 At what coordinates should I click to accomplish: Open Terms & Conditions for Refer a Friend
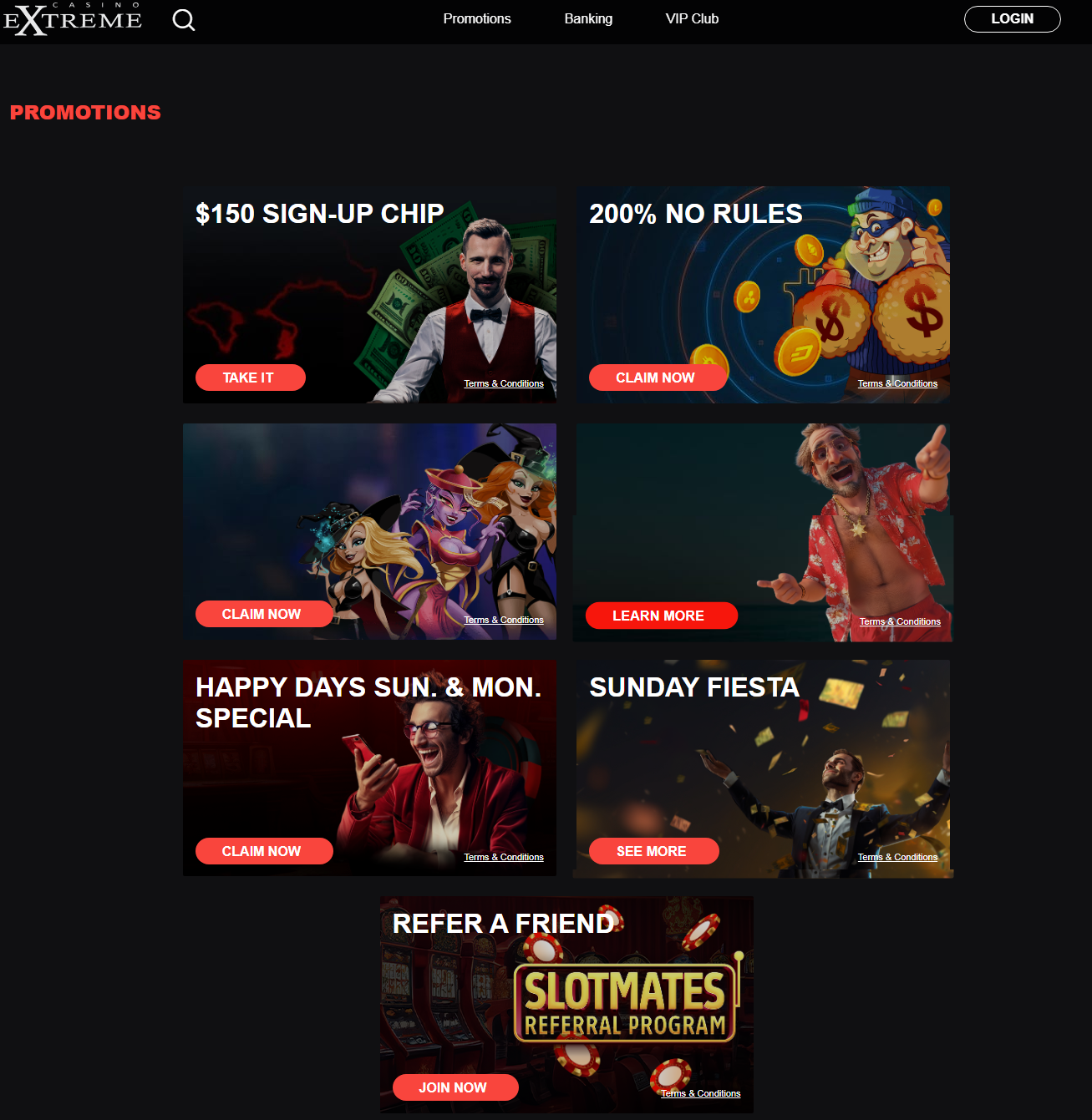click(x=700, y=1093)
